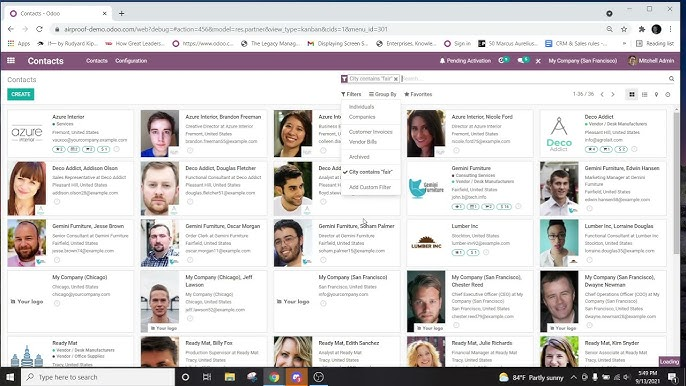Screen dimensions: 686x386
Task: Open the CRM & Sales rules bookmark
Action: coord(576,43)
